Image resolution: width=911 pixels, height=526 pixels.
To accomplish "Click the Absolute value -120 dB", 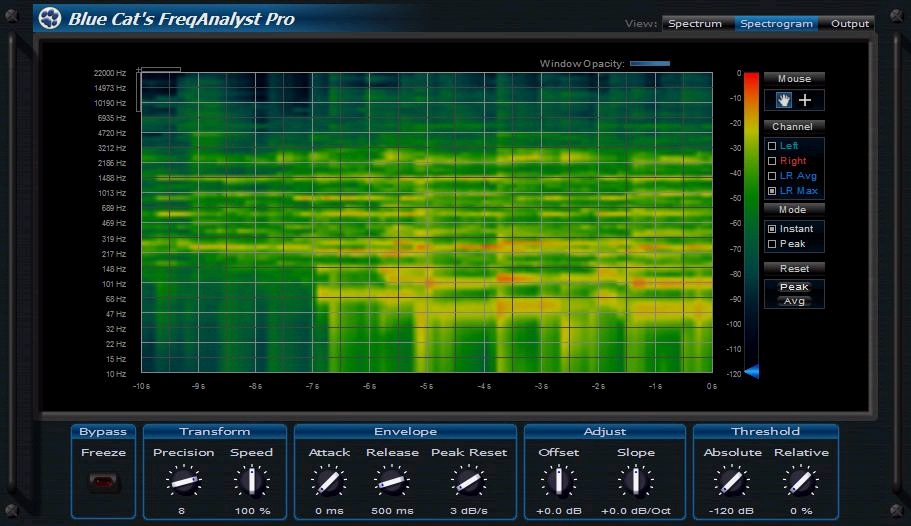I will pyautogui.click(x=731, y=511).
